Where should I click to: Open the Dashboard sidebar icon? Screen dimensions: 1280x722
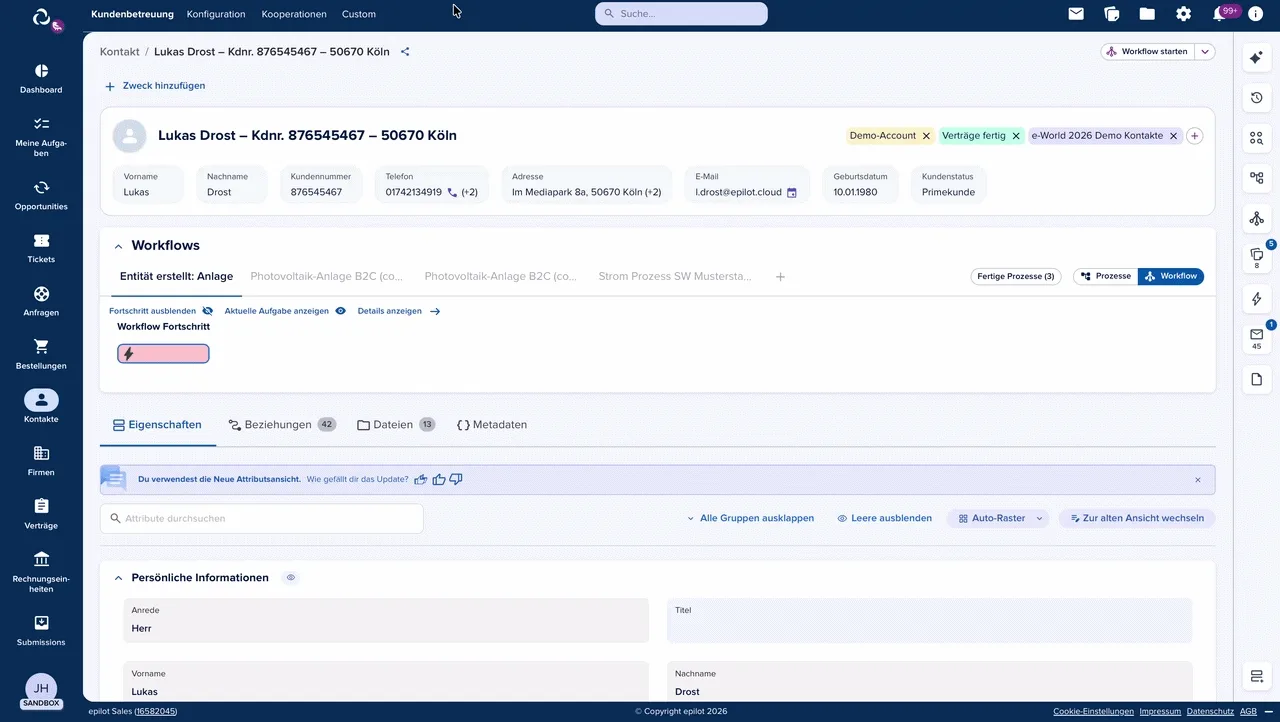pyautogui.click(x=41, y=71)
